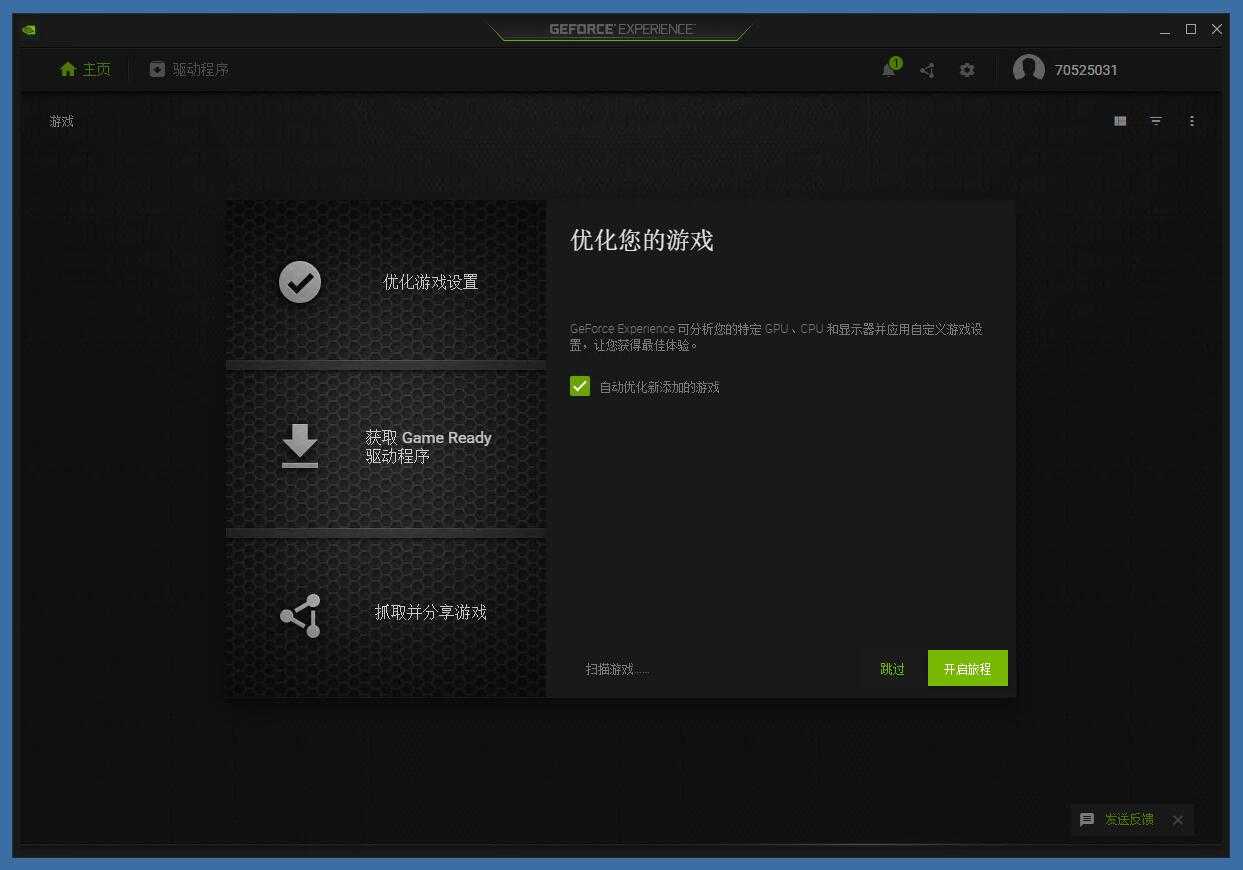Click the share nodes icon in the panel
Viewport: 1243px width, 870px height.
click(x=300, y=615)
